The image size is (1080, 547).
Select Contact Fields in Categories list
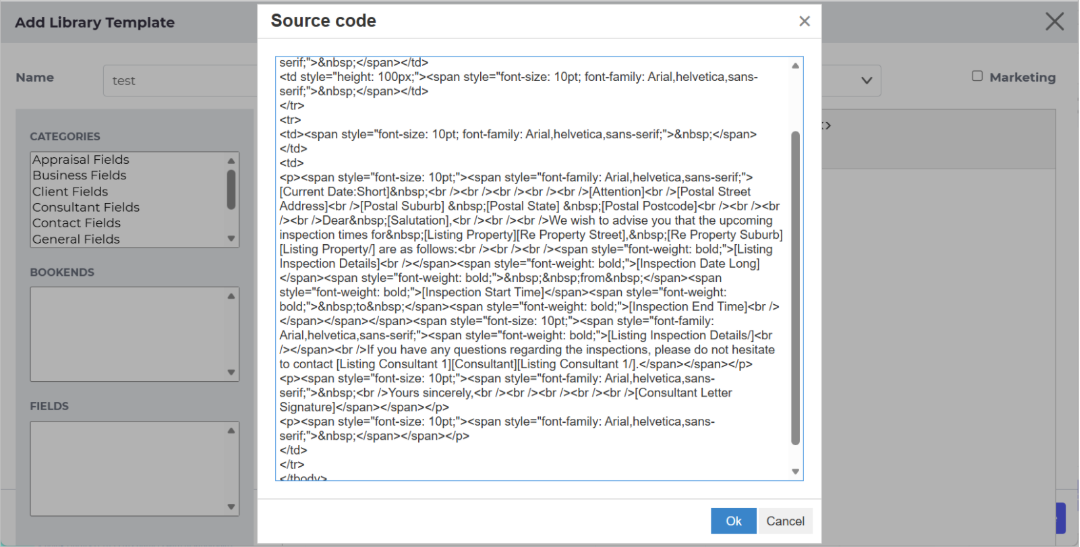[76, 223]
